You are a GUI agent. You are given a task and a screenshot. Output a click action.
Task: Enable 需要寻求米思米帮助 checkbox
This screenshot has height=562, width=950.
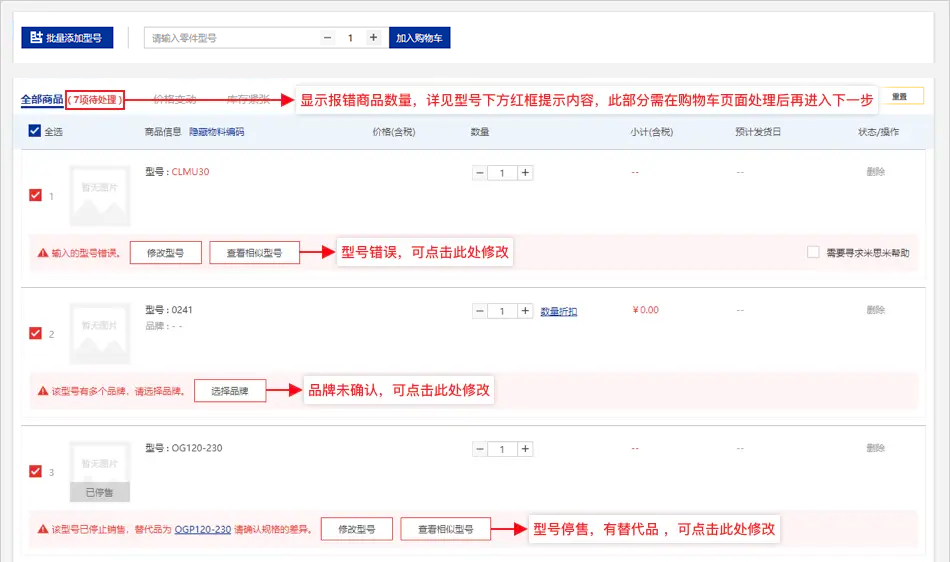click(x=813, y=253)
